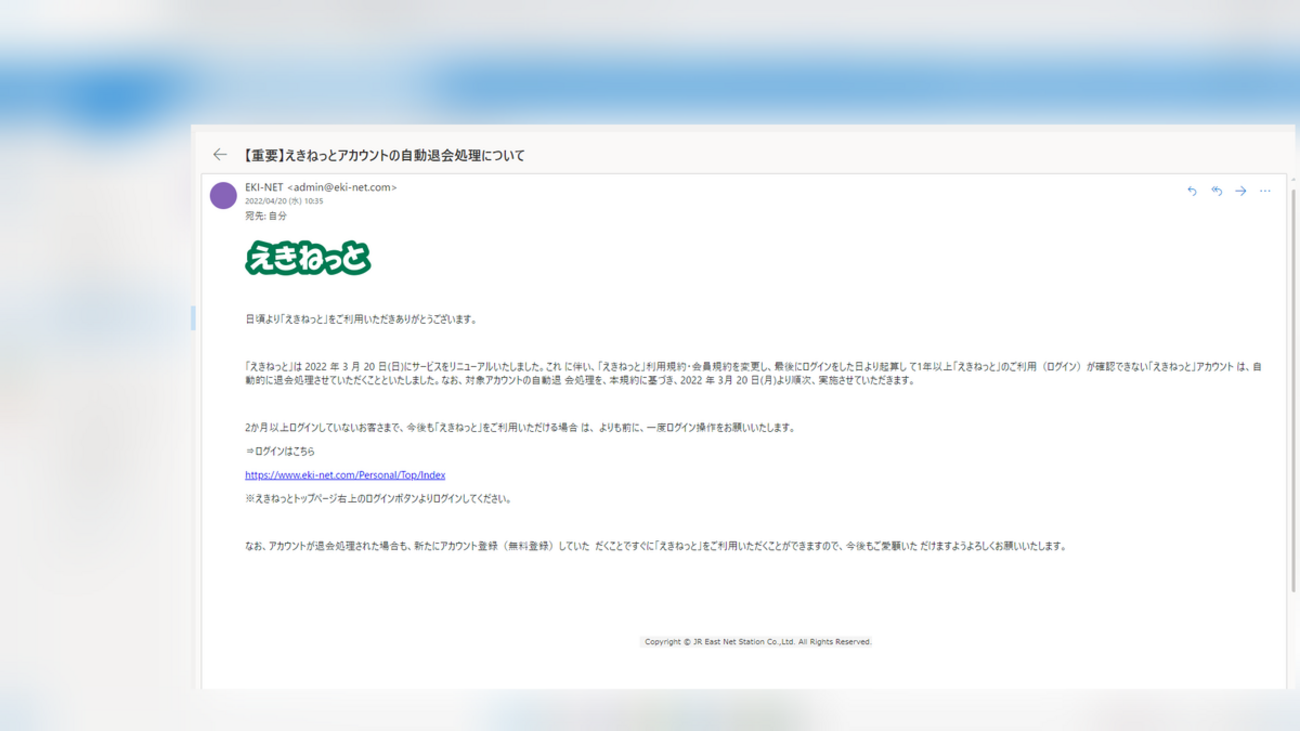The height and width of the screenshot is (731, 1300).
Task: Go back using the arrow beside the subject
Action: tap(220, 155)
